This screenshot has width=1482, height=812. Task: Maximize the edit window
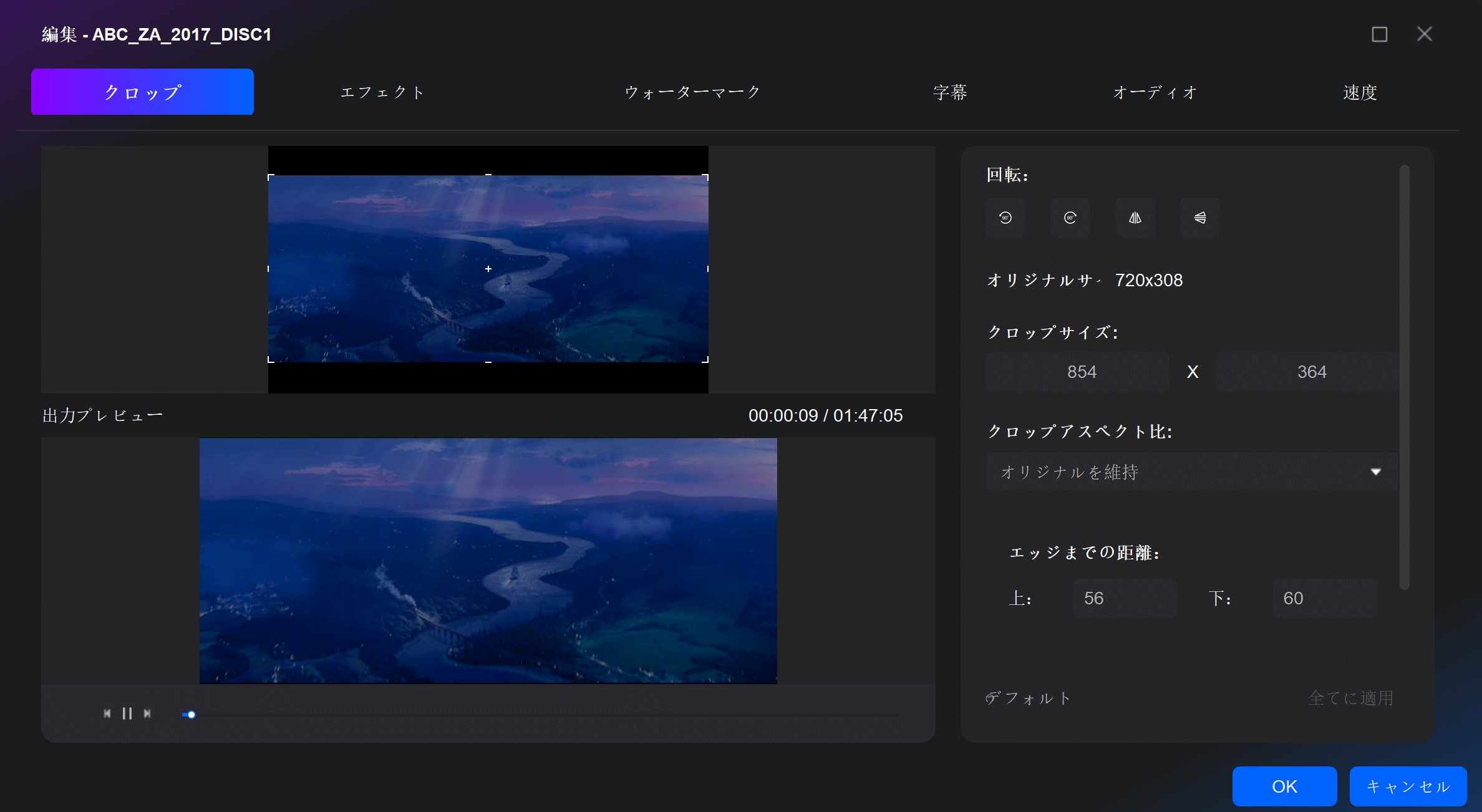coord(1379,34)
